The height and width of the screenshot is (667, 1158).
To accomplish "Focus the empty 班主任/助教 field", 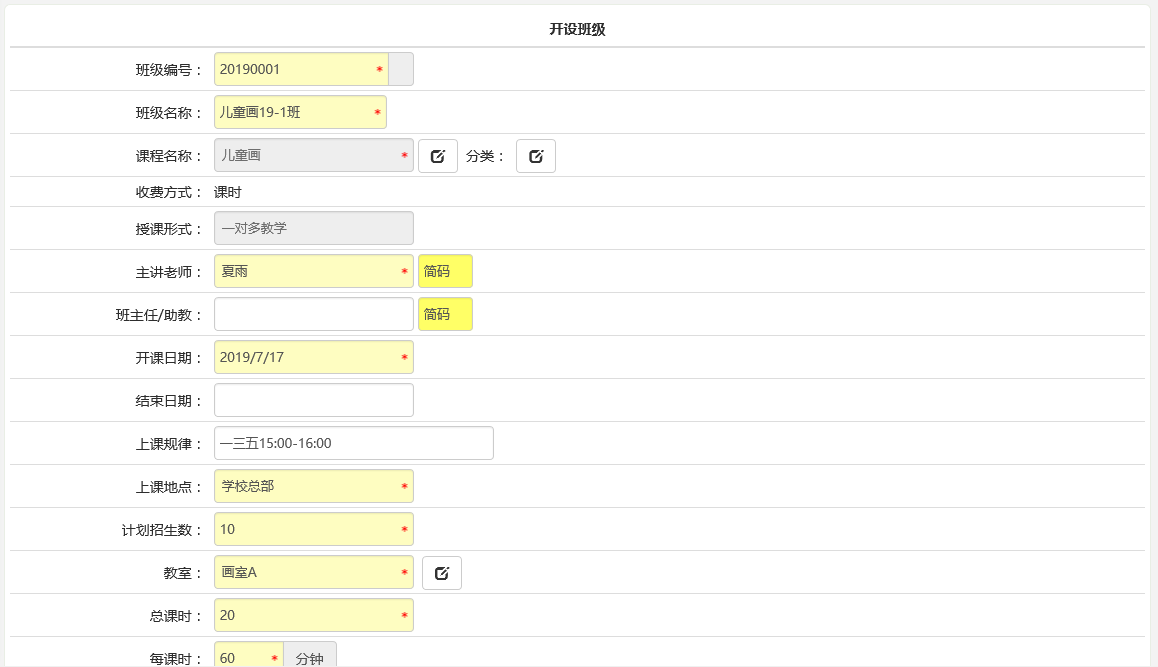I will 313,314.
